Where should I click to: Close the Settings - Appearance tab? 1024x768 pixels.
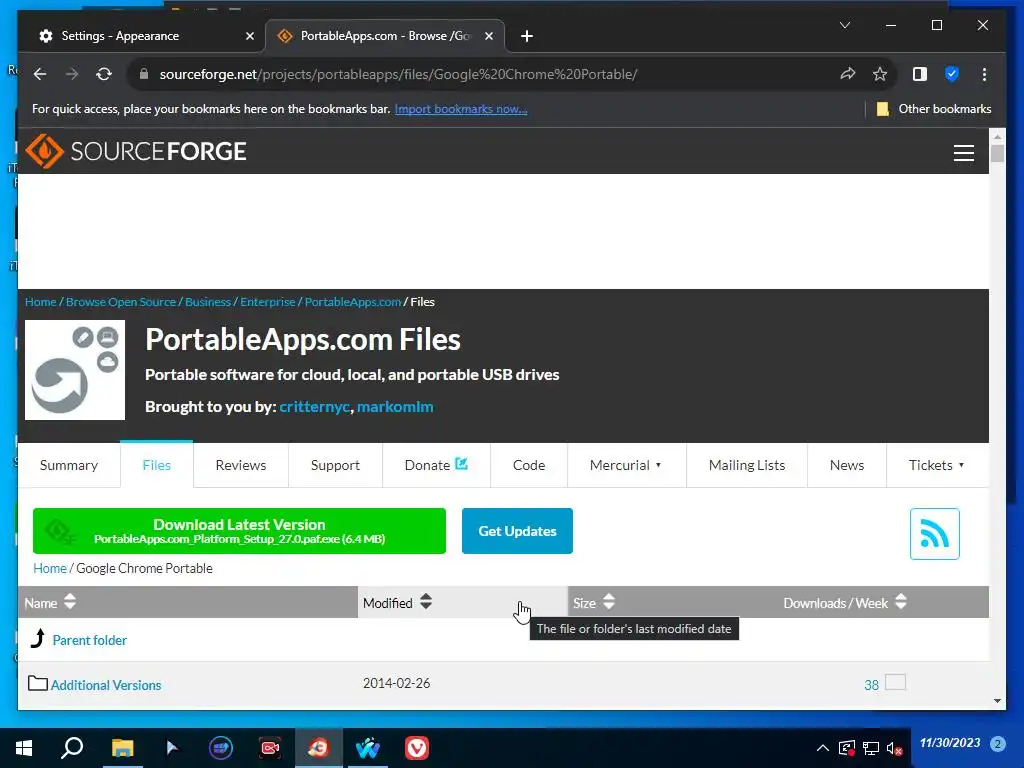pyautogui.click(x=249, y=36)
